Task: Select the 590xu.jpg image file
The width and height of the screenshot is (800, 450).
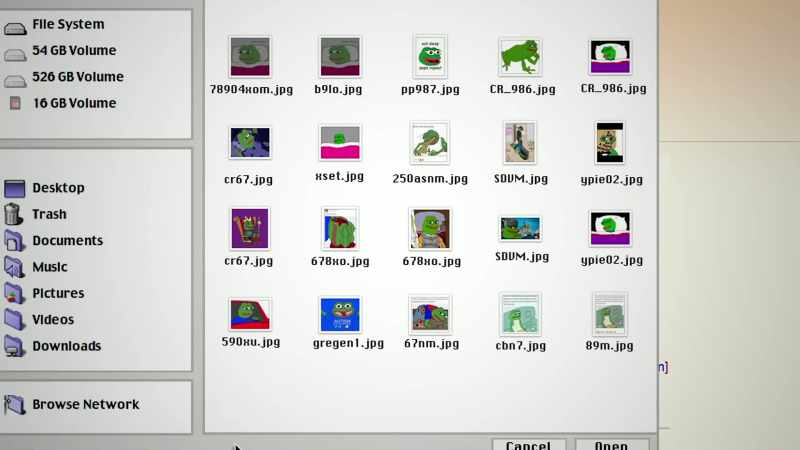Action: [250, 314]
